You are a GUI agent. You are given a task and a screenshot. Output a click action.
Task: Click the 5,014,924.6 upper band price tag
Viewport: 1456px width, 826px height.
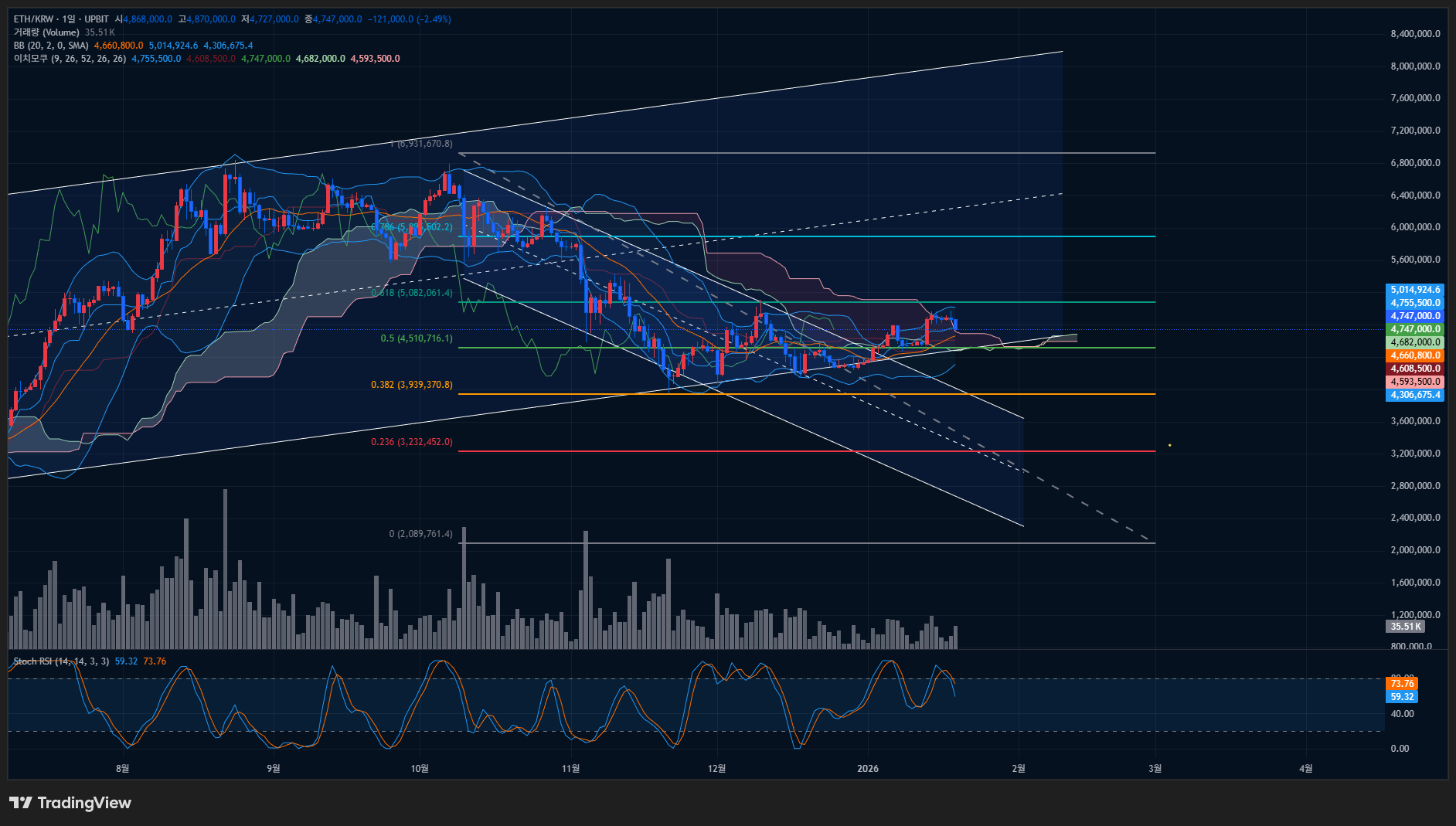pos(1415,290)
